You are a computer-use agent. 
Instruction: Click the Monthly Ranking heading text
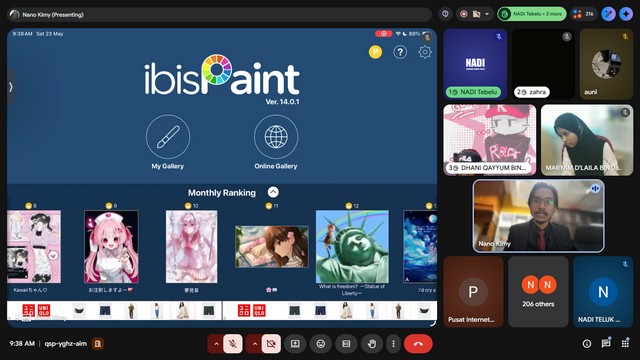click(x=222, y=193)
